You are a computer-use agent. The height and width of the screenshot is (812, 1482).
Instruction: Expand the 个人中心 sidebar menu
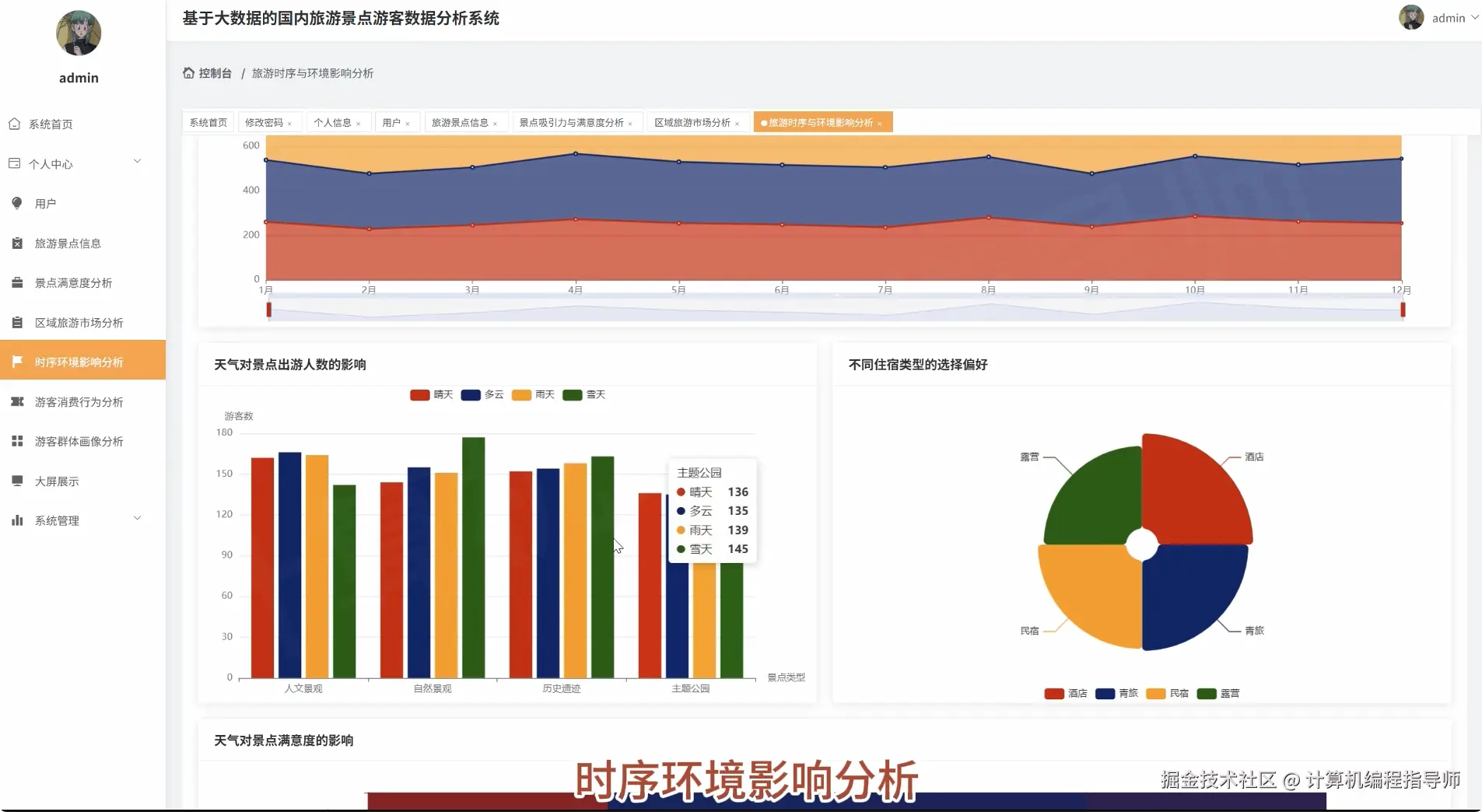click(74, 163)
